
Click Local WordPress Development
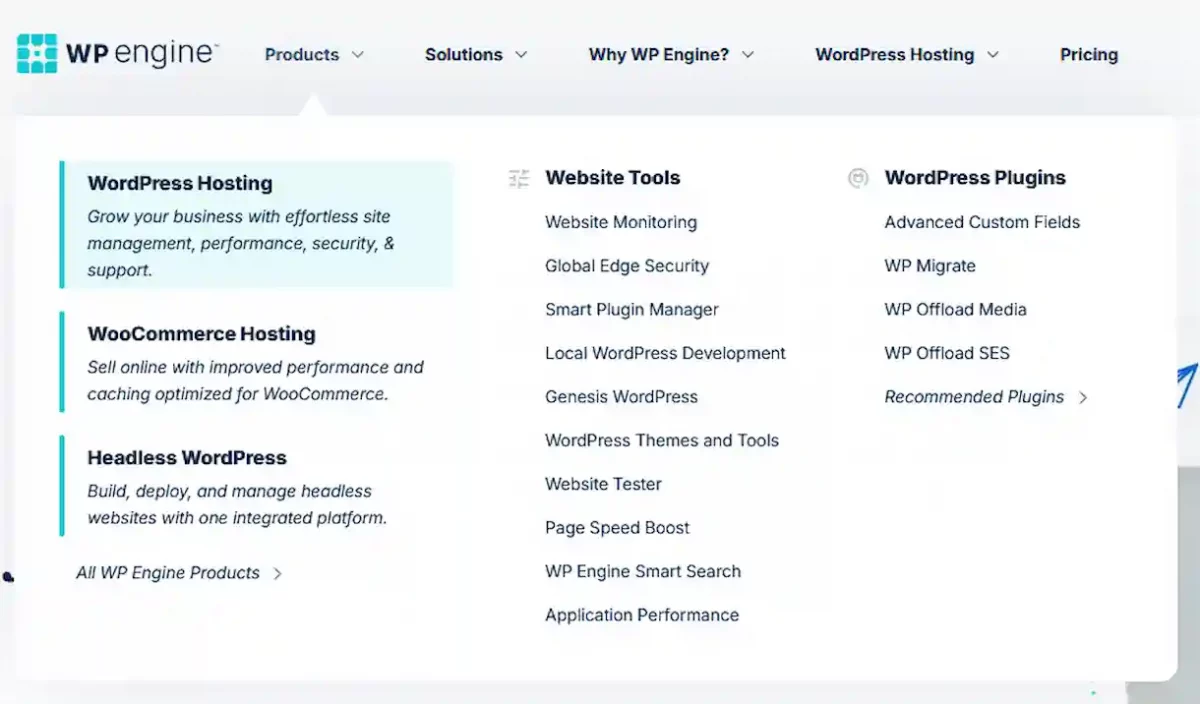click(x=665, y=353)
